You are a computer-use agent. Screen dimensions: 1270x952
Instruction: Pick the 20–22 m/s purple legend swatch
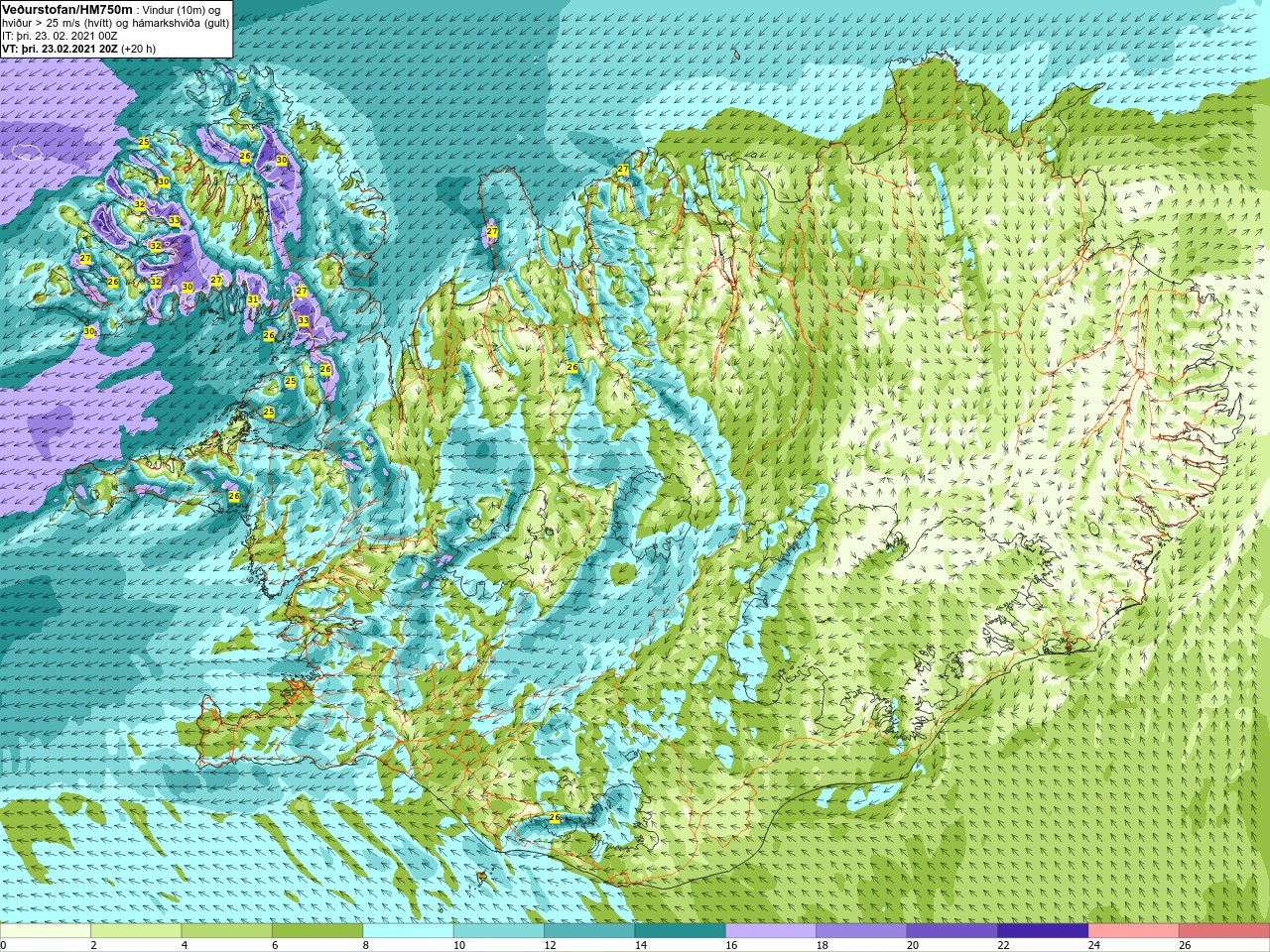coord(952,931)
